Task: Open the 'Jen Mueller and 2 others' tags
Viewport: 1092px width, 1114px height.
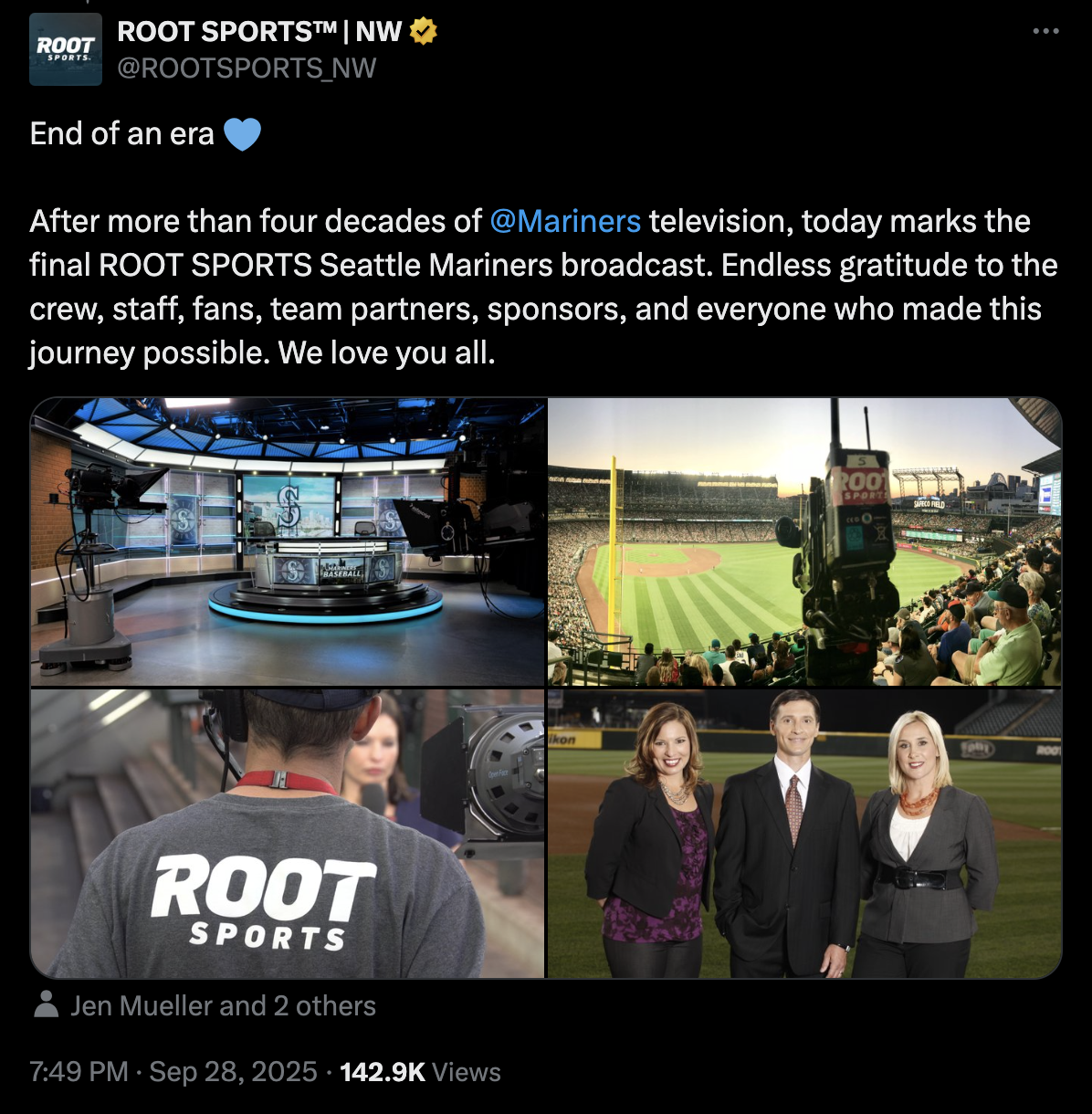Action: click(224, 1006)
